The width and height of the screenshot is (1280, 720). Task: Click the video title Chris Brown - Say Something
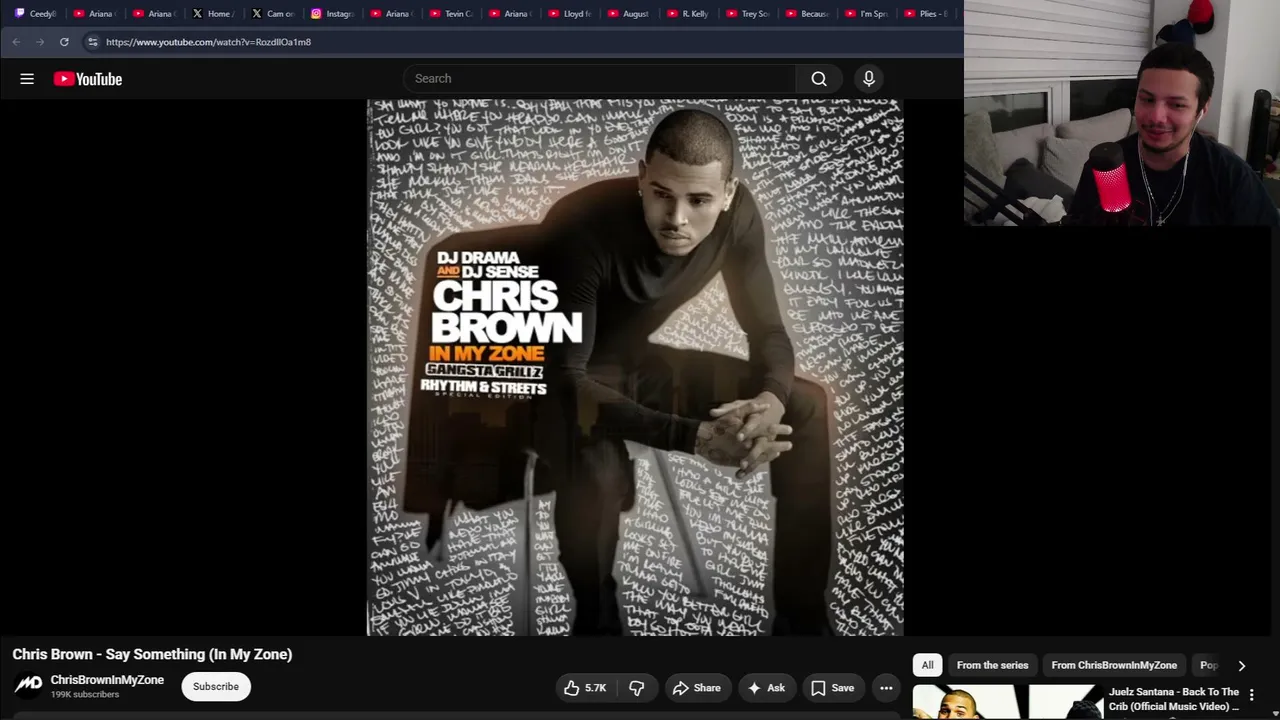coord(152,654)
